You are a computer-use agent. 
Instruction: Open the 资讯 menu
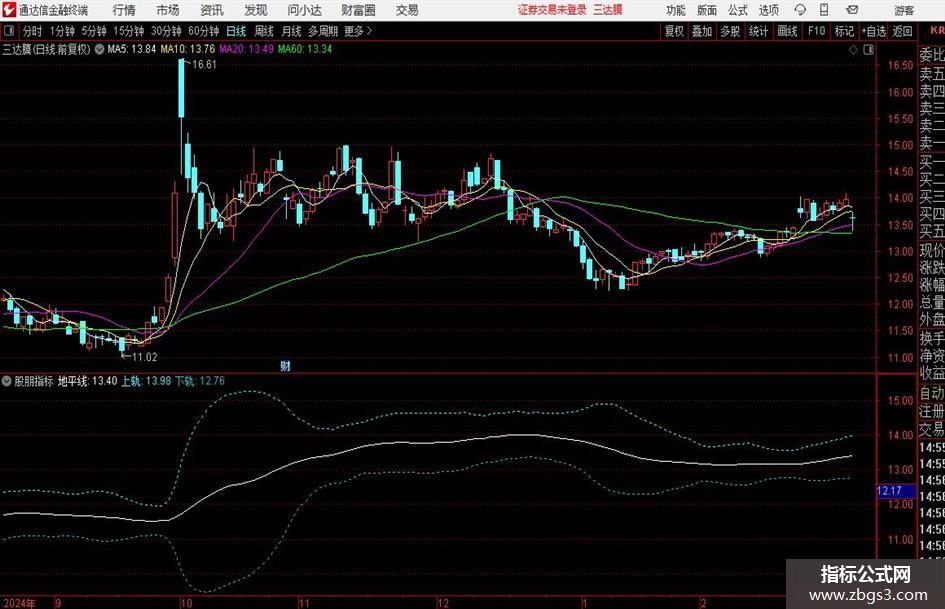212,10
